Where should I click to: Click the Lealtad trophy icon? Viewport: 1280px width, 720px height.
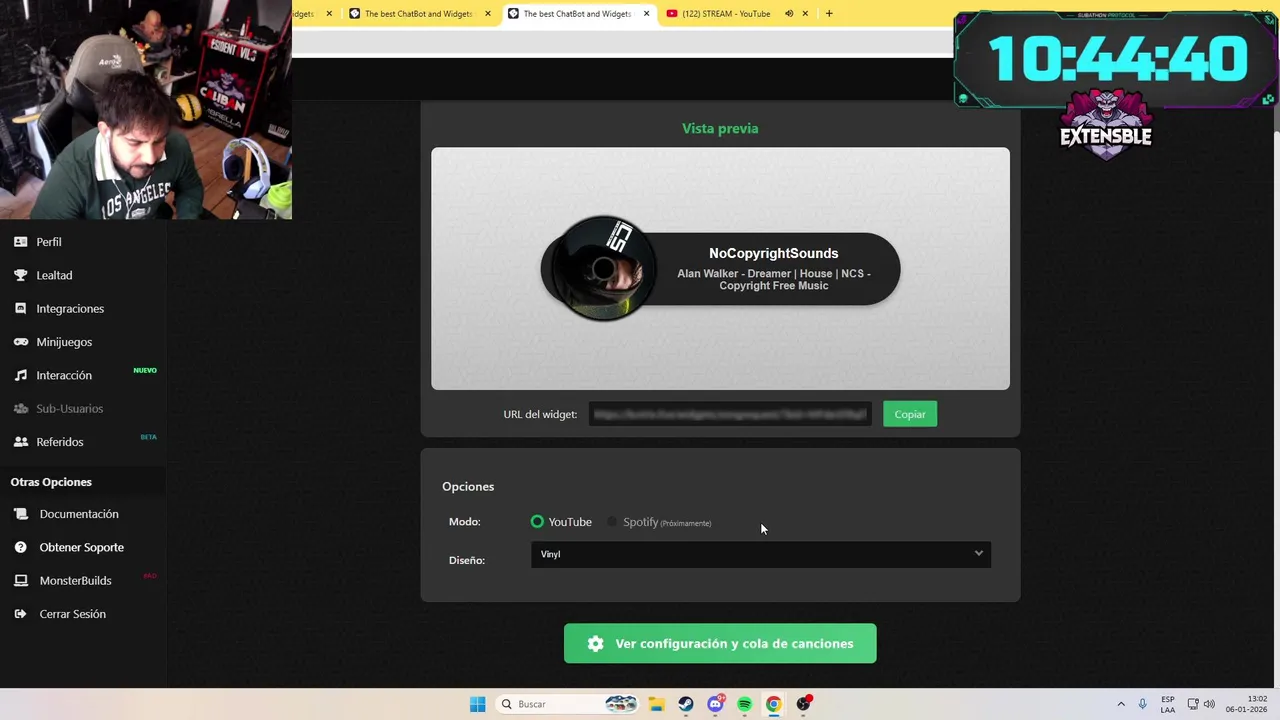pyautogui.click(x=20, y=275)
